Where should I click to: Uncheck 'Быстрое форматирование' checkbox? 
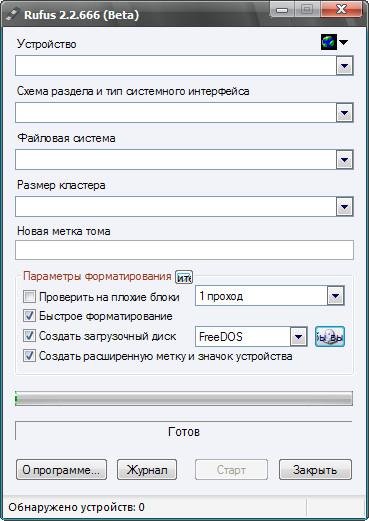[29, 316]
